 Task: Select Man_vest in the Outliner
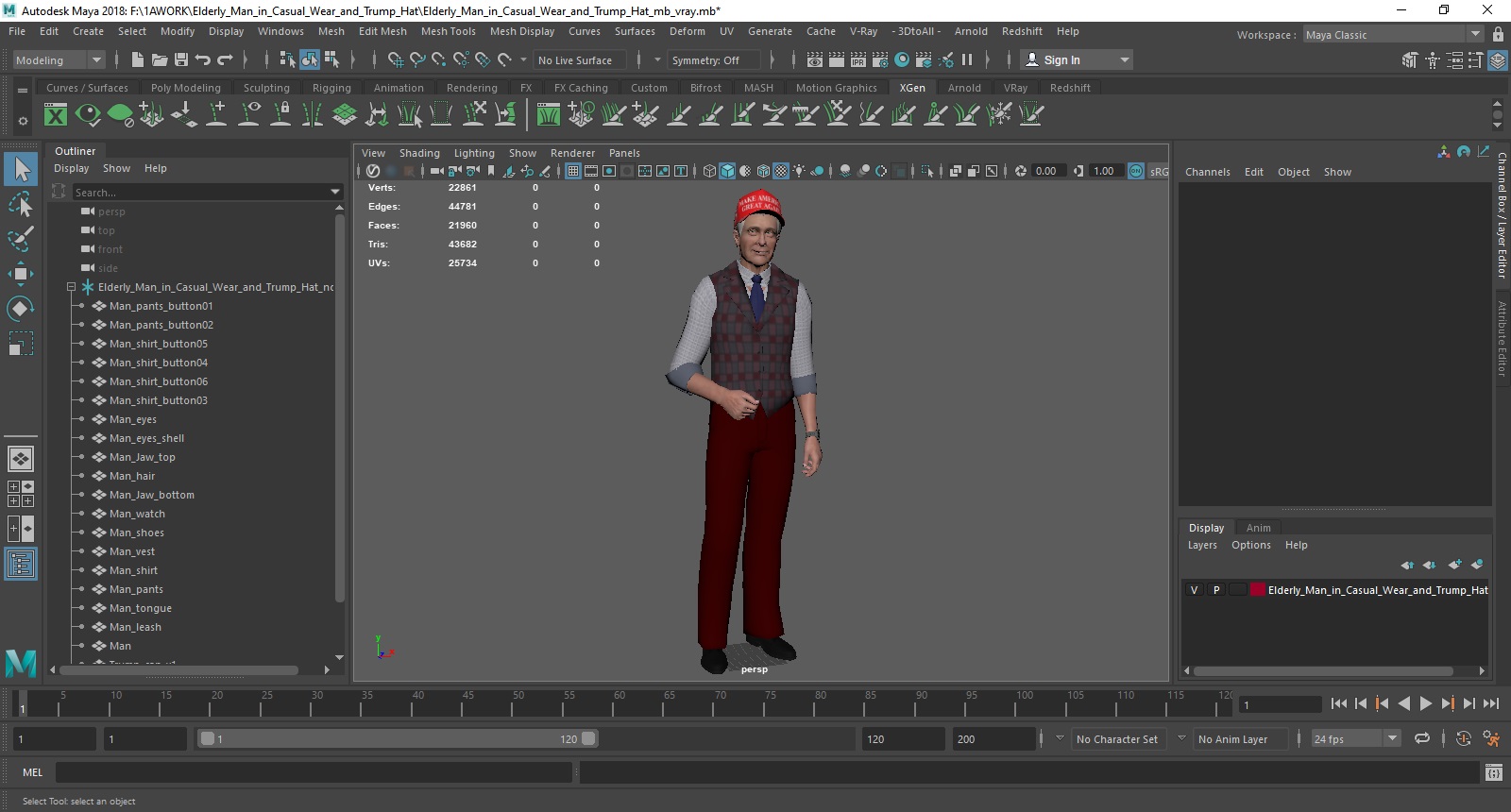132,551
